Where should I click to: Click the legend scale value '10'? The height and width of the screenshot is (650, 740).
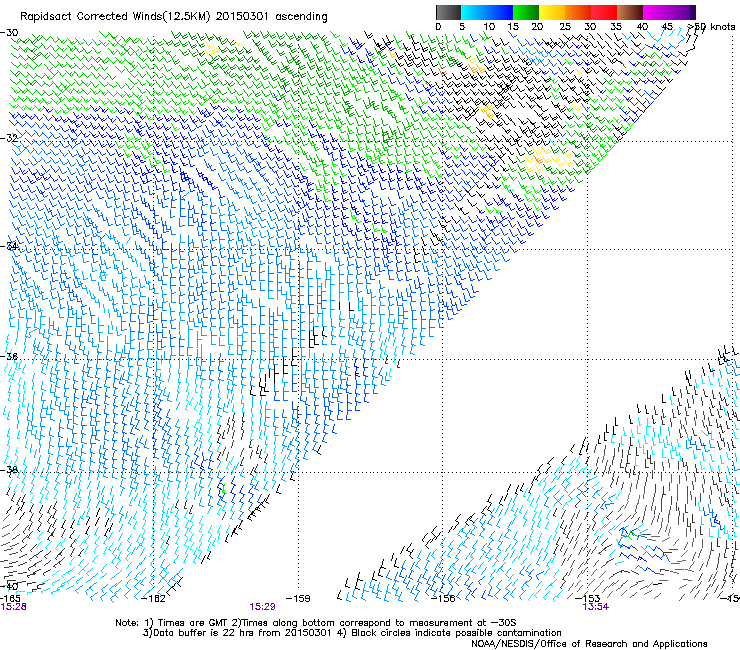point(489,27)
